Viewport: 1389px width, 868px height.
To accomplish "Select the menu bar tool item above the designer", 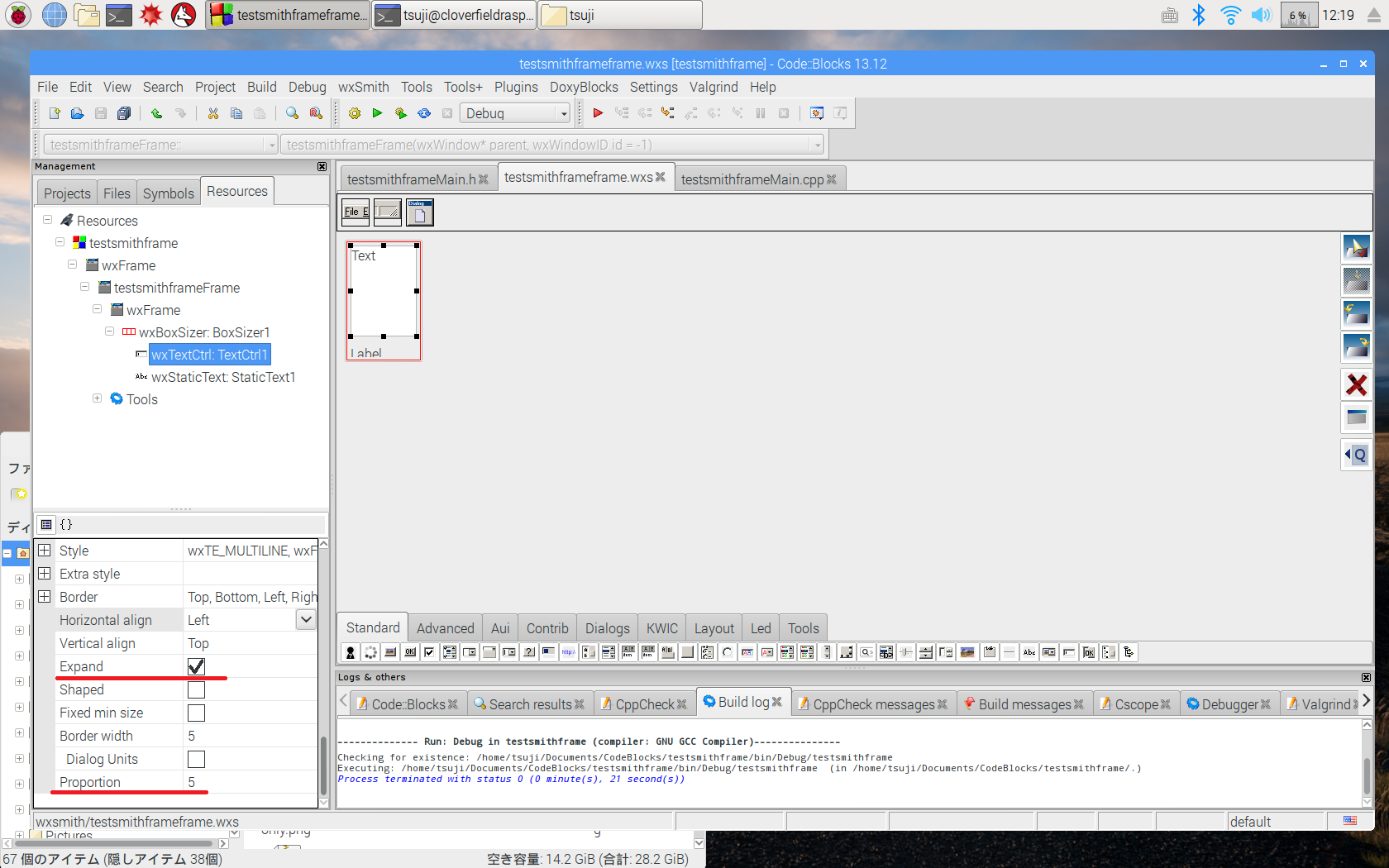I will (356, 212).
